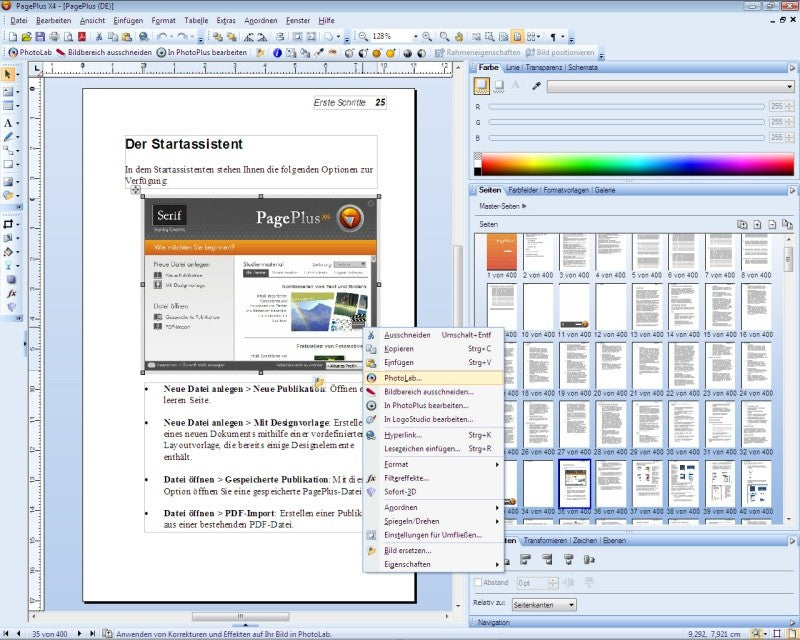Select page thumbnail 1 von 400
Image resolution: width=800 pixels, height=640 pixels.
tap(502, 253)
